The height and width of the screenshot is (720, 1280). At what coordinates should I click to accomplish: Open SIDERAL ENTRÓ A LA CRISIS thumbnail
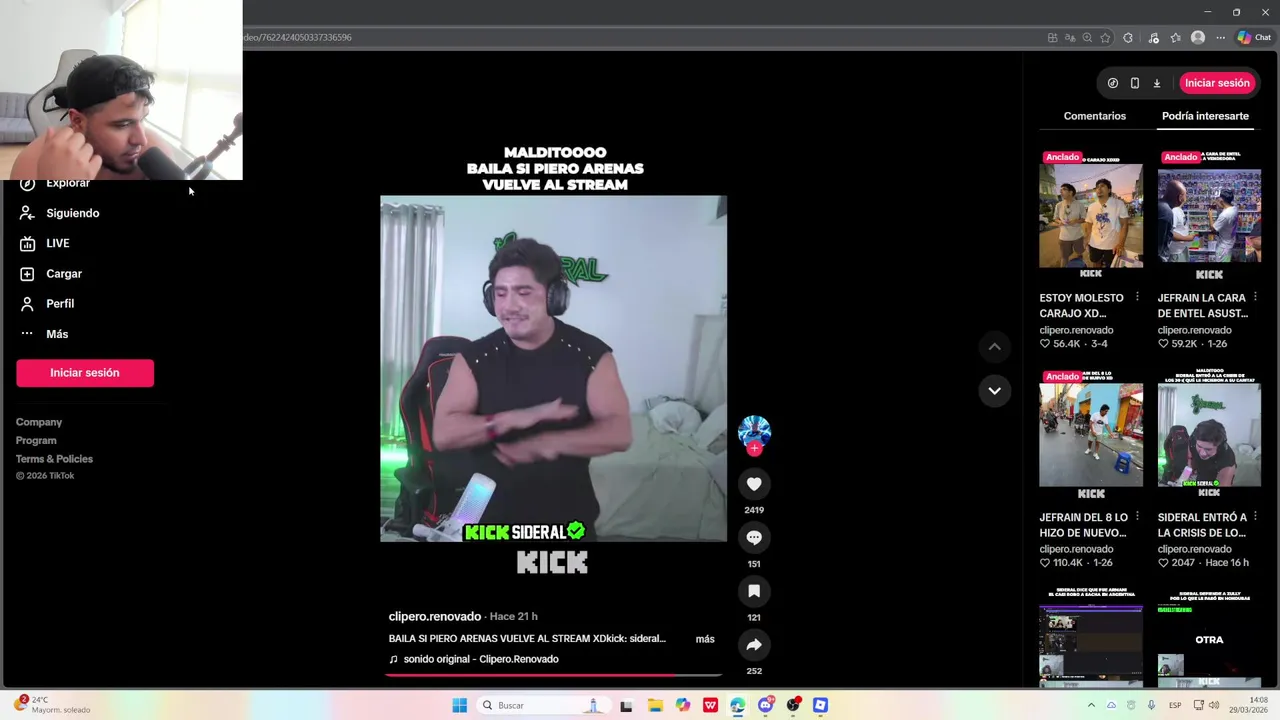point(1209,435)
